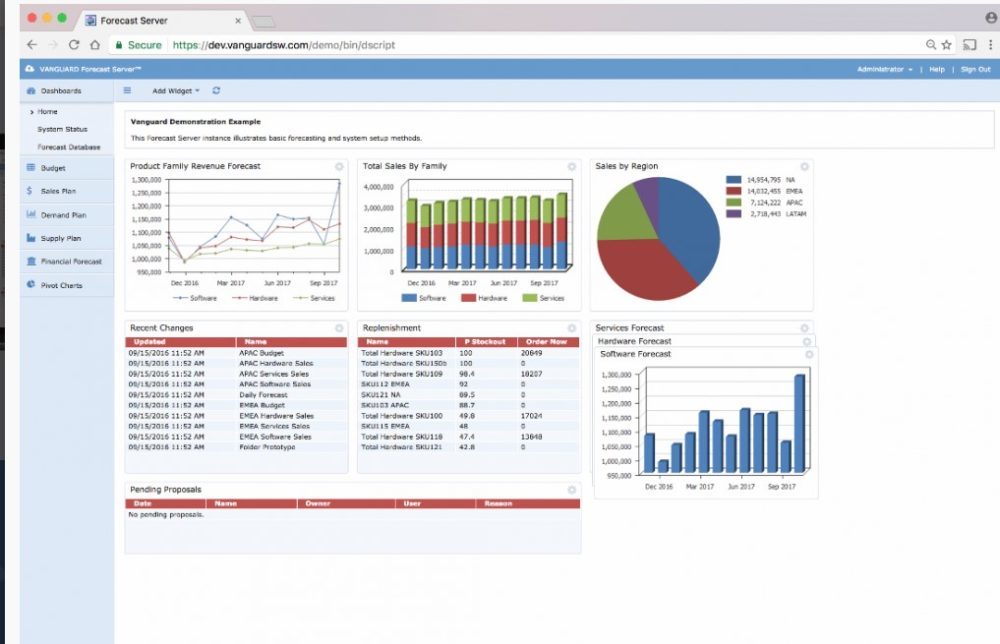Click the NA legend swatch in Sales by Region
This screenshot has width=1000, height=644.
tap(733, 180)
